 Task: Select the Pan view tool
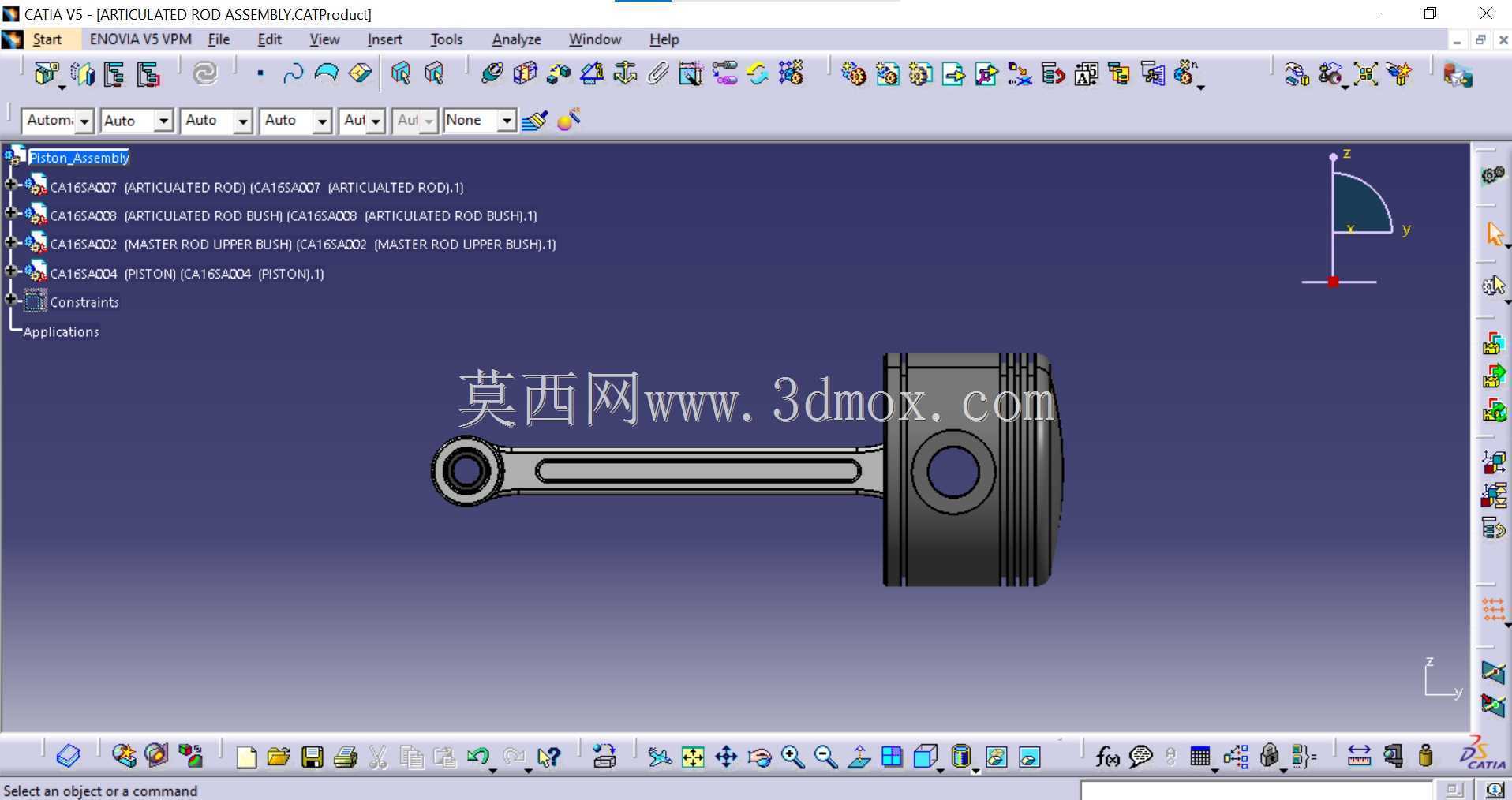pyautogui.click(x=726, y=757)
